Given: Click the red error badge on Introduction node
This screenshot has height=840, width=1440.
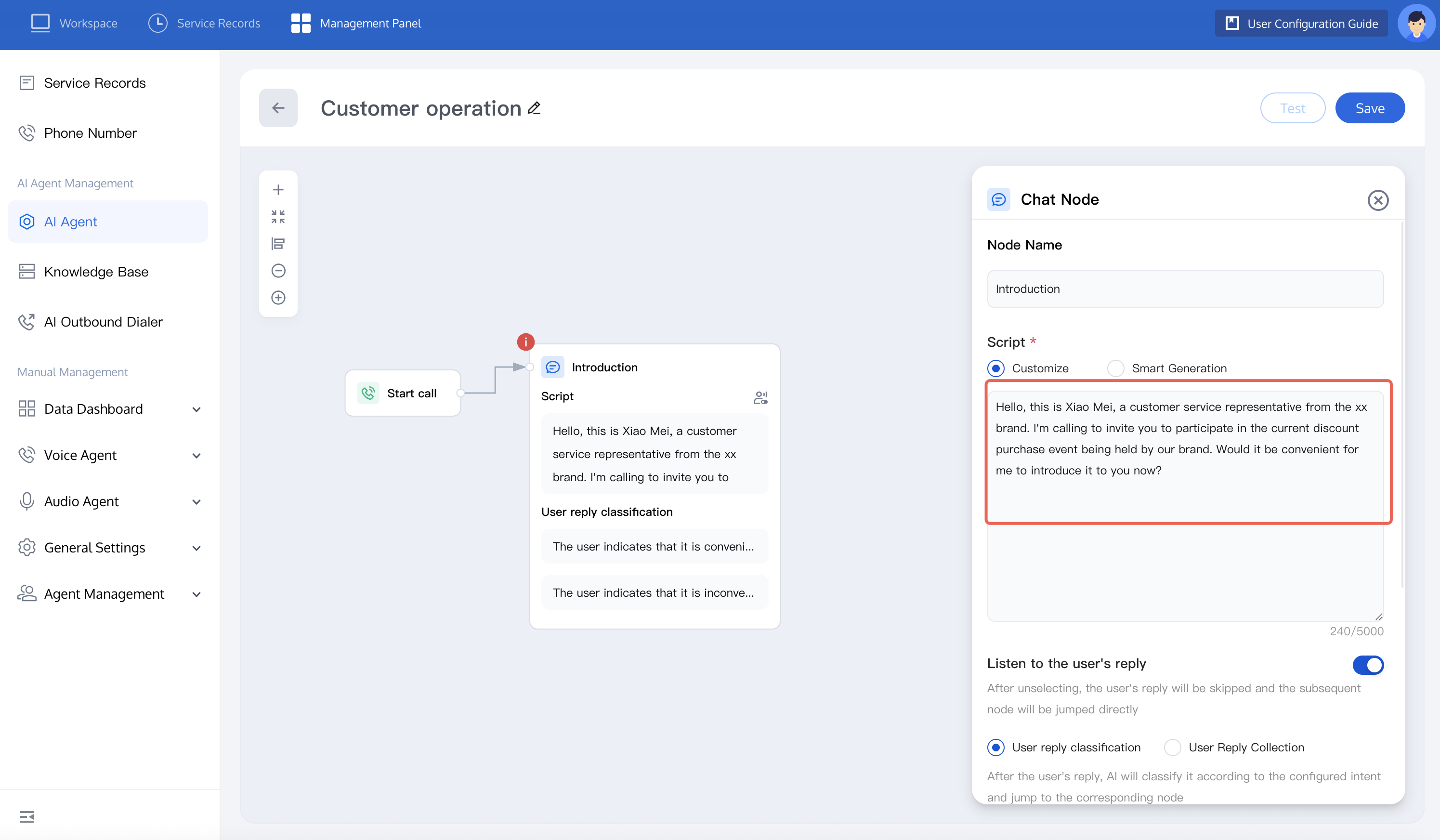Looking at the screenshot, I should coord(525,341).
